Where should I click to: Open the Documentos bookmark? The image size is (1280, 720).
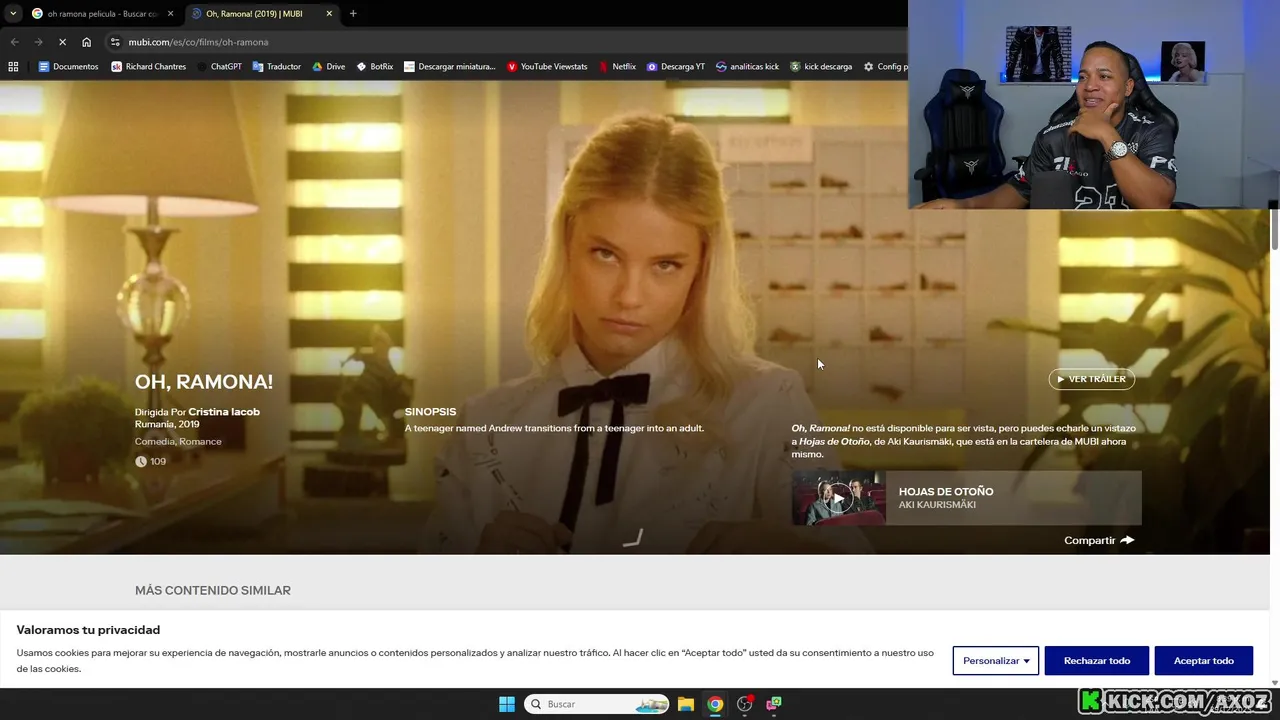pyautogui.click(x=68, y=67)
